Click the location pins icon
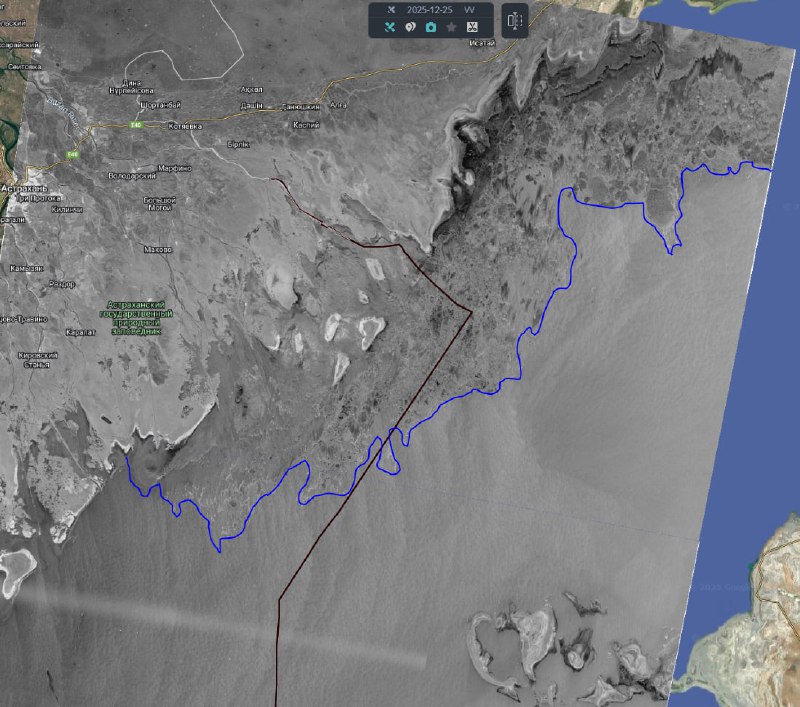 [410, 28]
